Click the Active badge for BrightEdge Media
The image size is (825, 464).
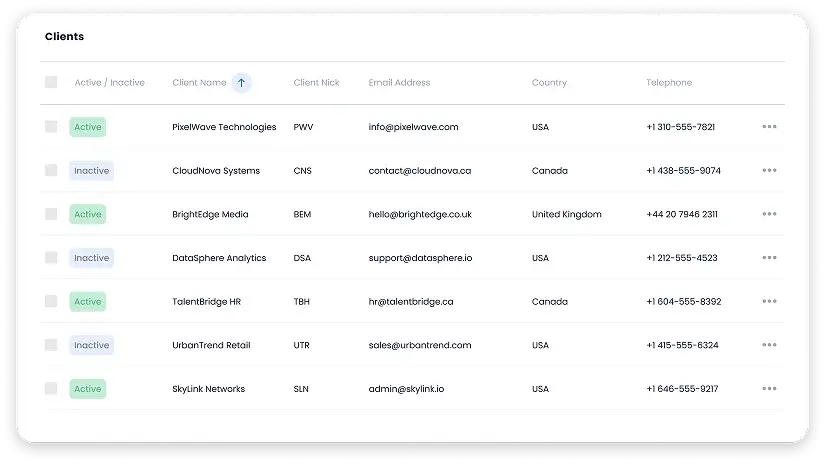click(x=88, y=214)
